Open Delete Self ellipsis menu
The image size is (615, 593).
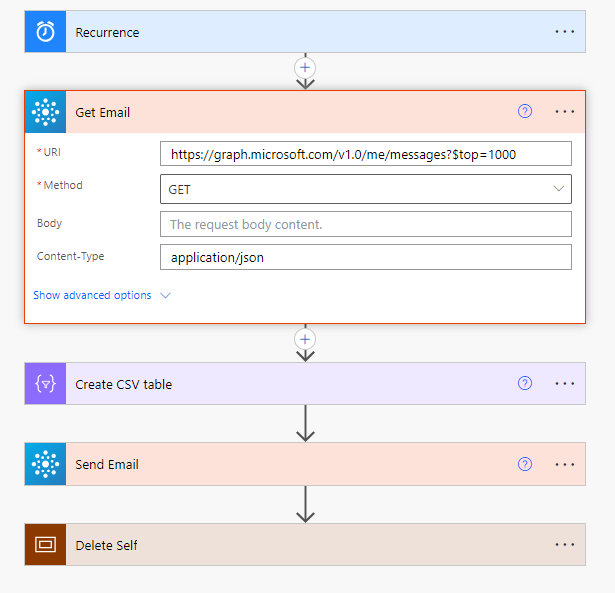565,545
